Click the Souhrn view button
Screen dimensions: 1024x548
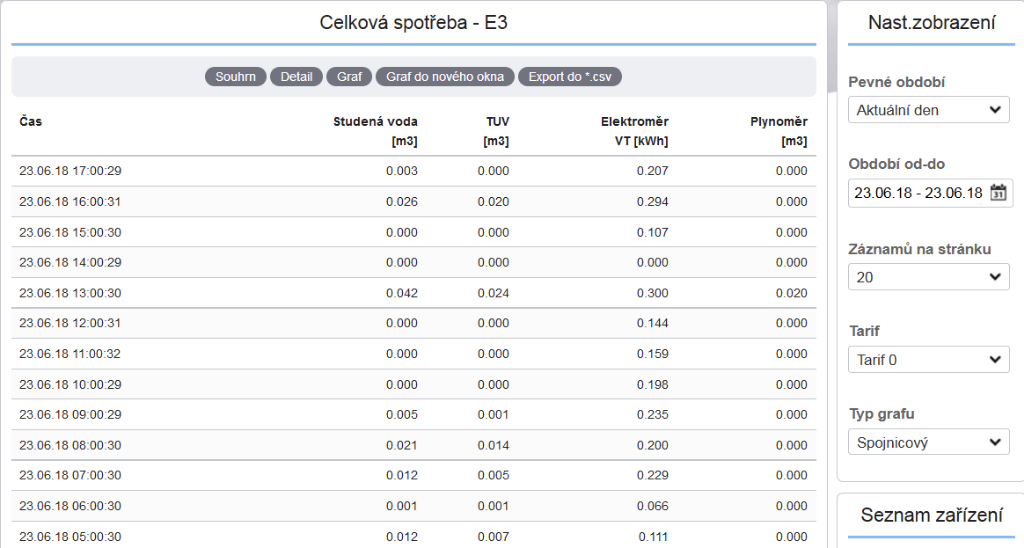click(236, 76)
